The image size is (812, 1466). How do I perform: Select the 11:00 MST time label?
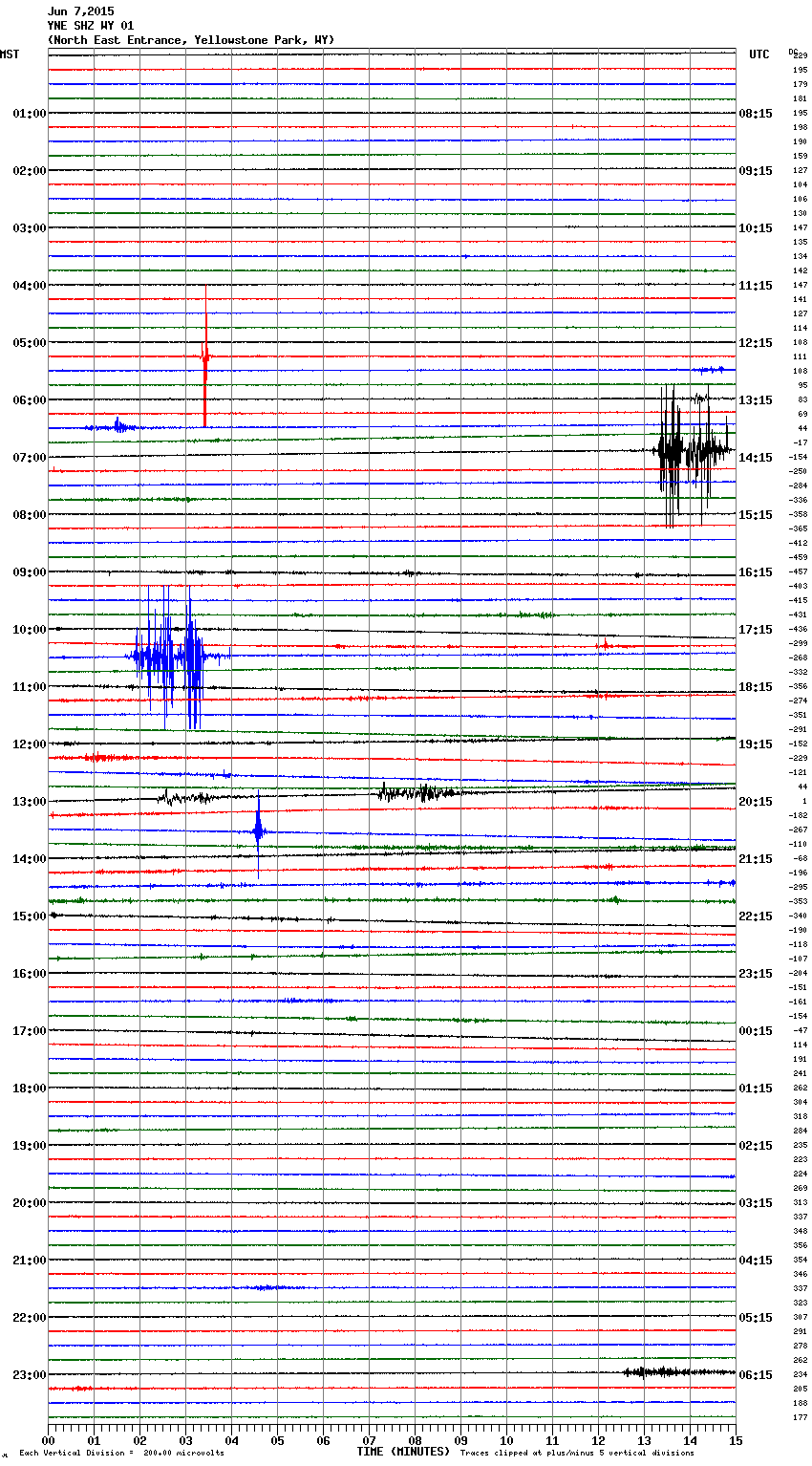point(30,687)
